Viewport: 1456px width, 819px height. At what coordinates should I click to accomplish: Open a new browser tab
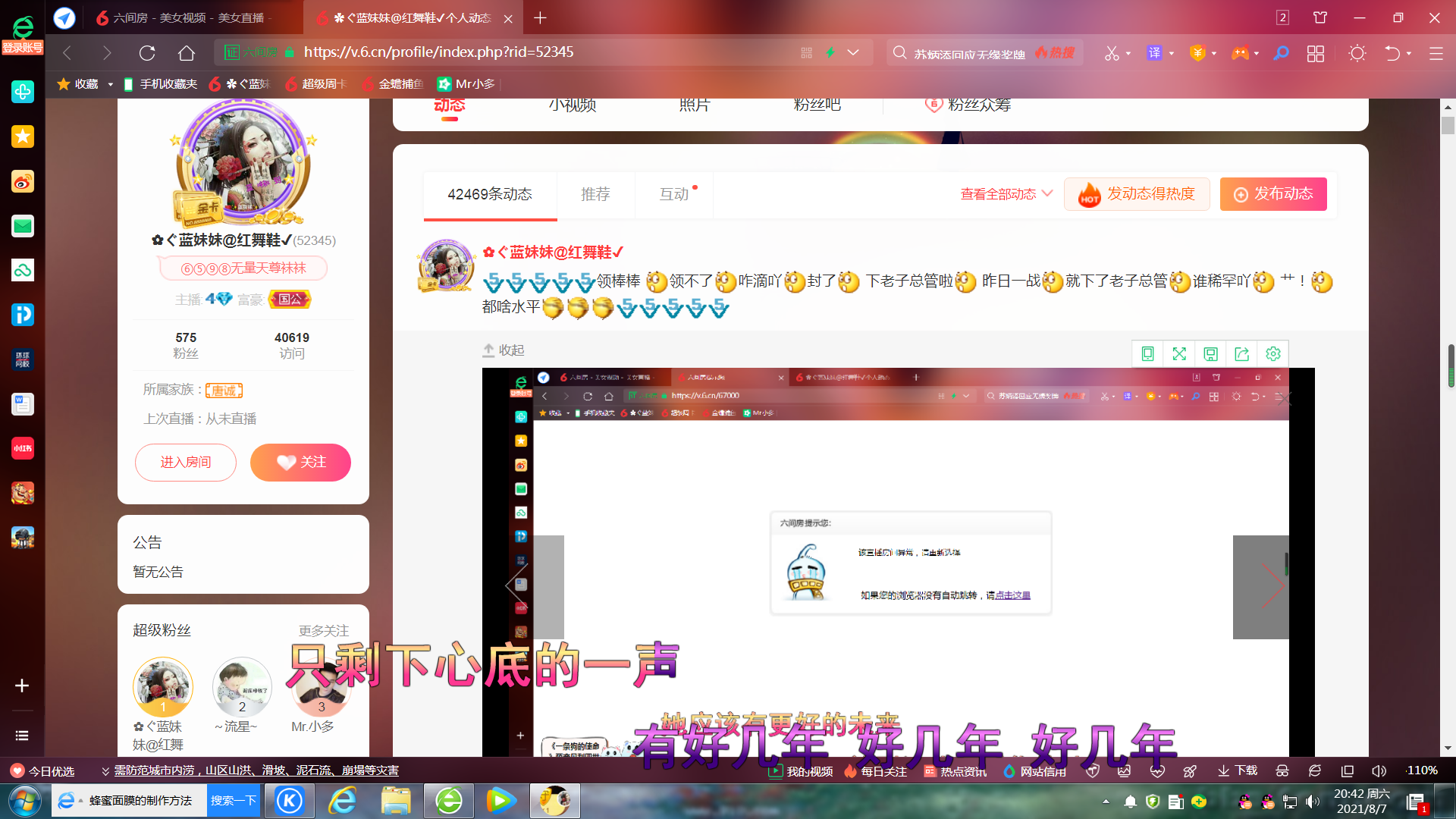(540, 17)
